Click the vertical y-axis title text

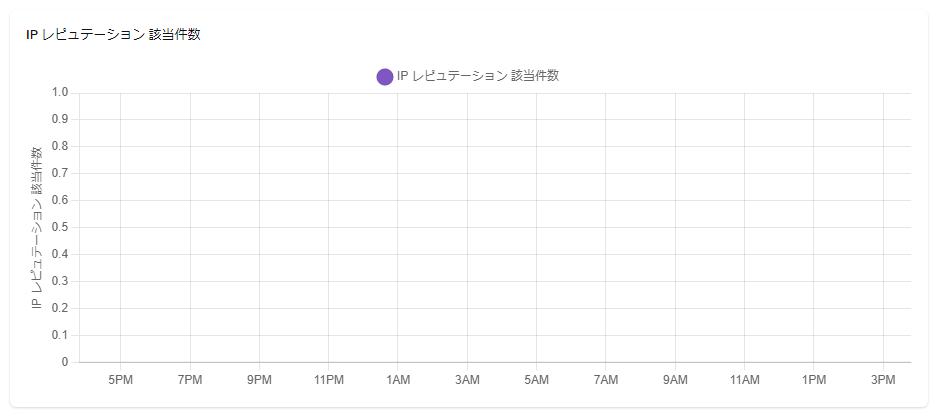[x=37, y=227]
